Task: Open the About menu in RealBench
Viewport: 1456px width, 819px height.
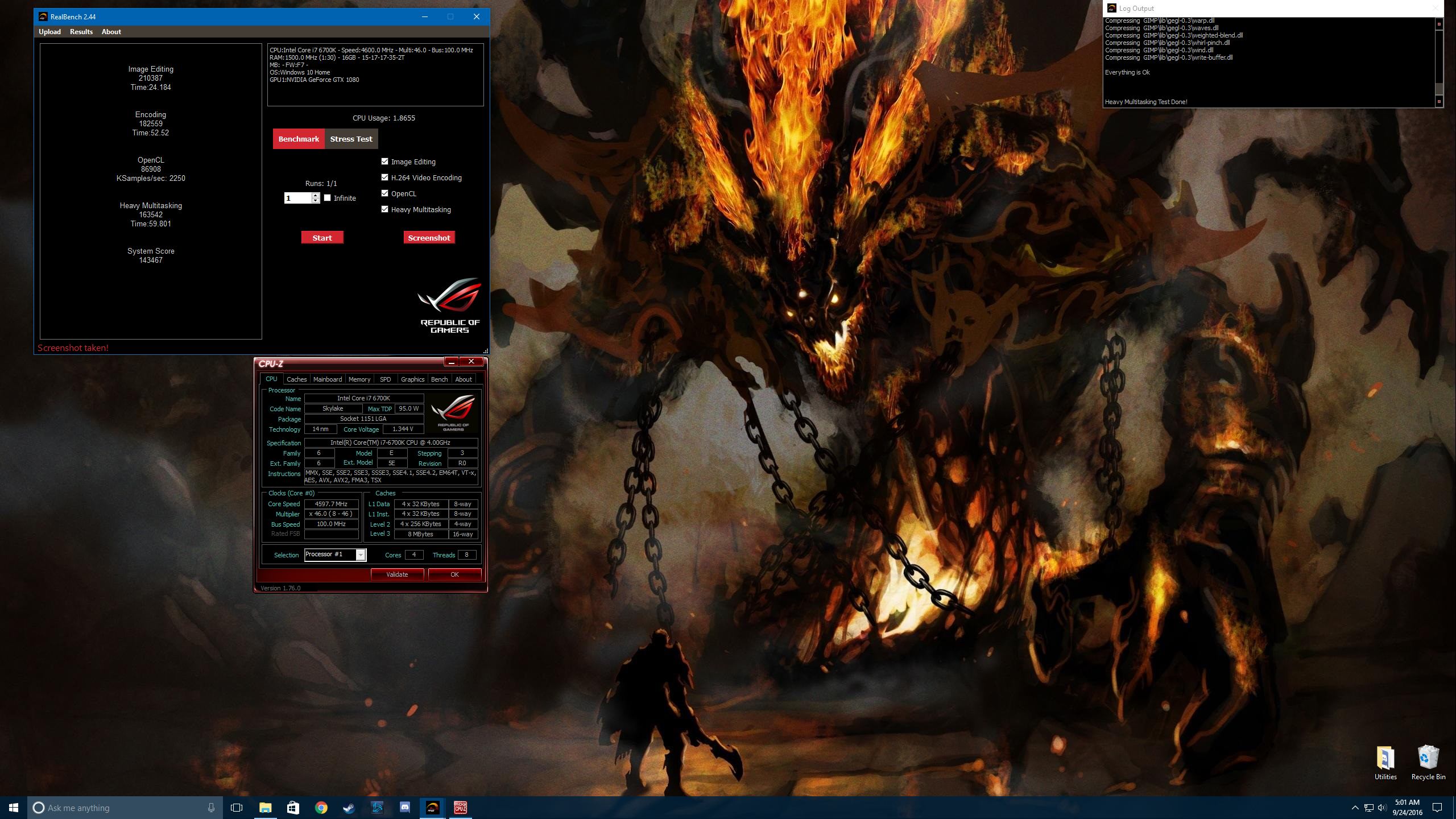Action: pos(111,32)
